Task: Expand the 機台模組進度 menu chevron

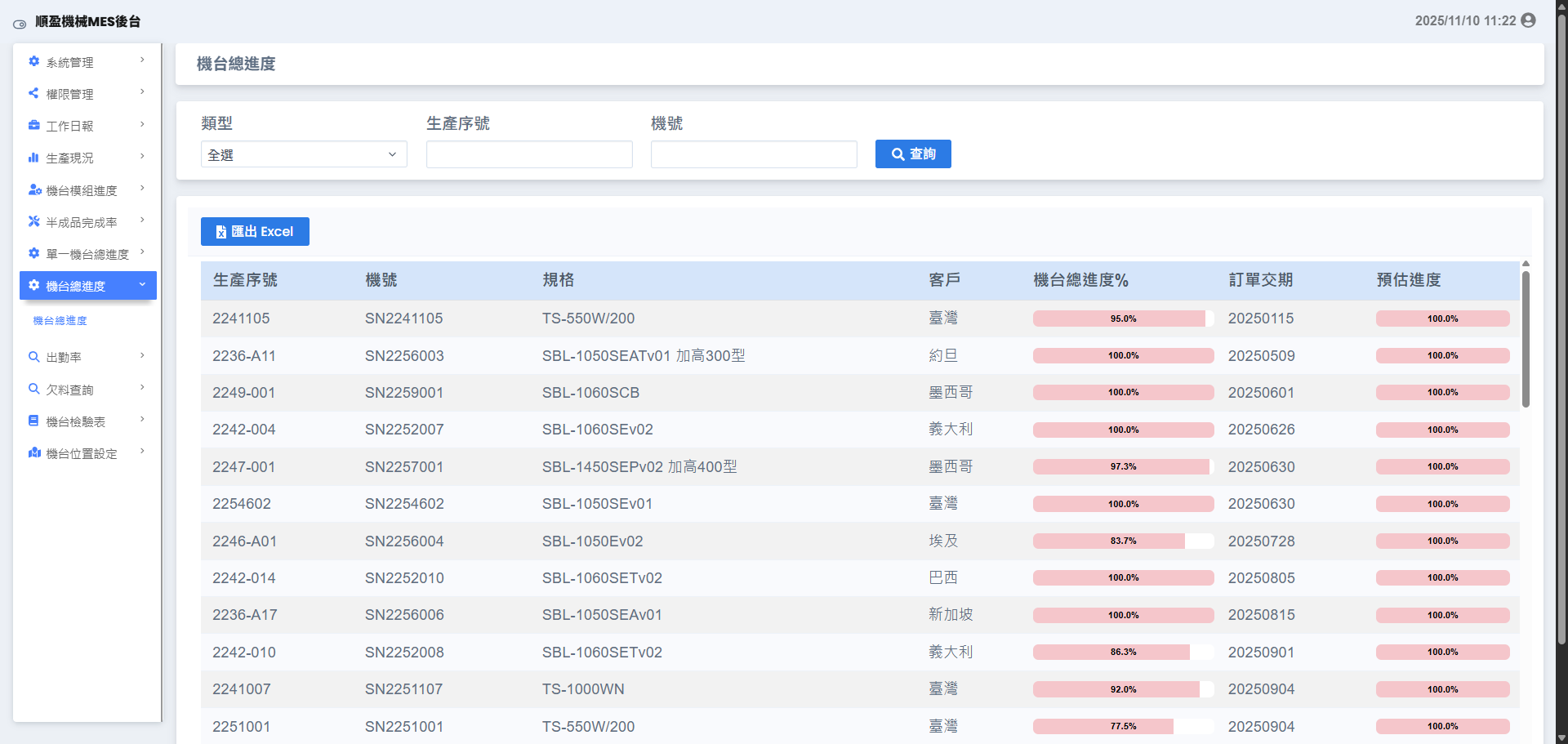Action: click(142, 189)
